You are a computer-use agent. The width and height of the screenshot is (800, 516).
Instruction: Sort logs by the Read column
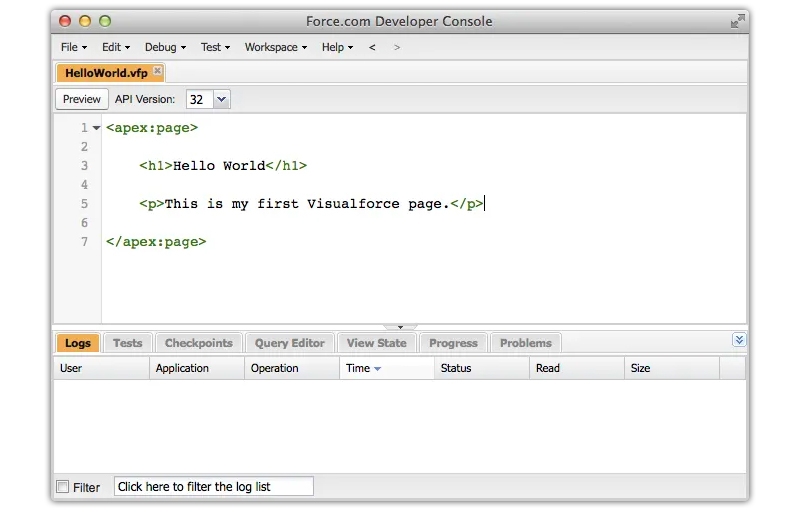(x=577, y=368)
